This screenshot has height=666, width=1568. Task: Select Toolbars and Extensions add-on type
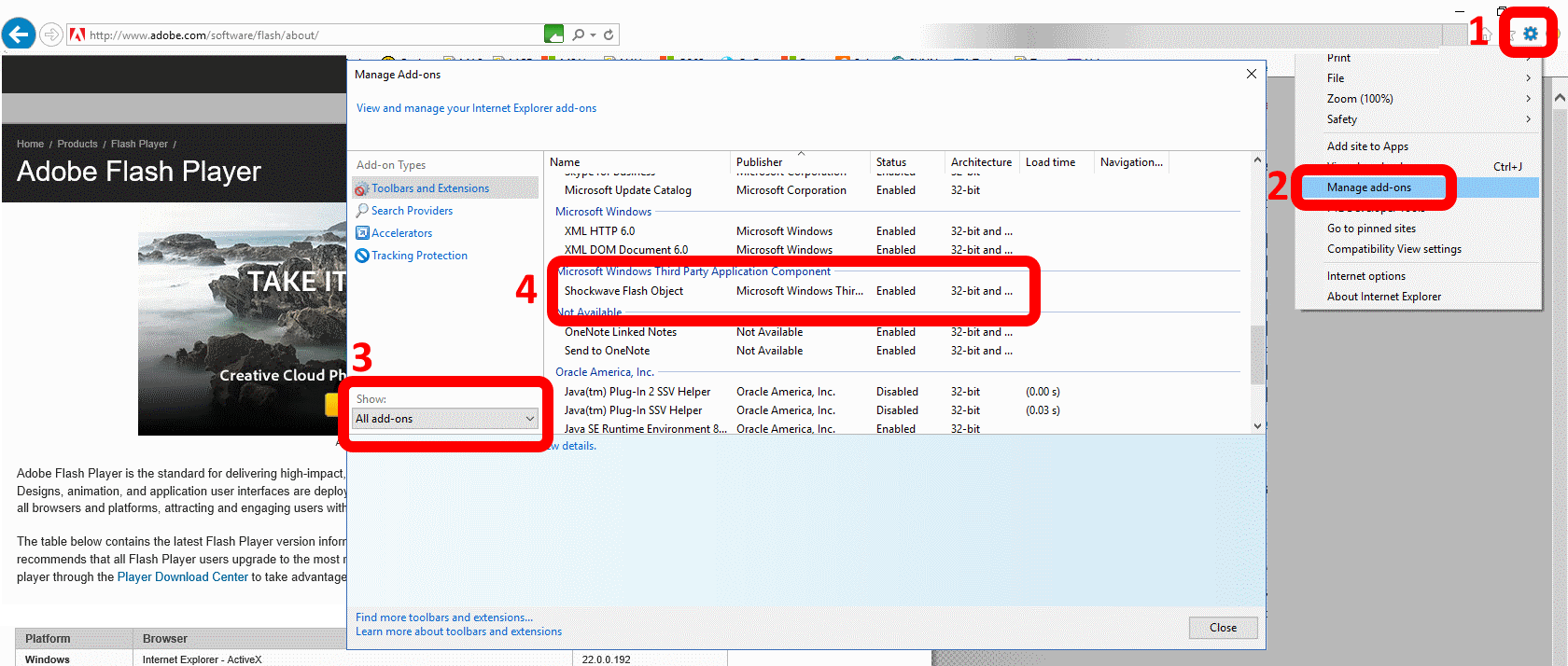429,188
